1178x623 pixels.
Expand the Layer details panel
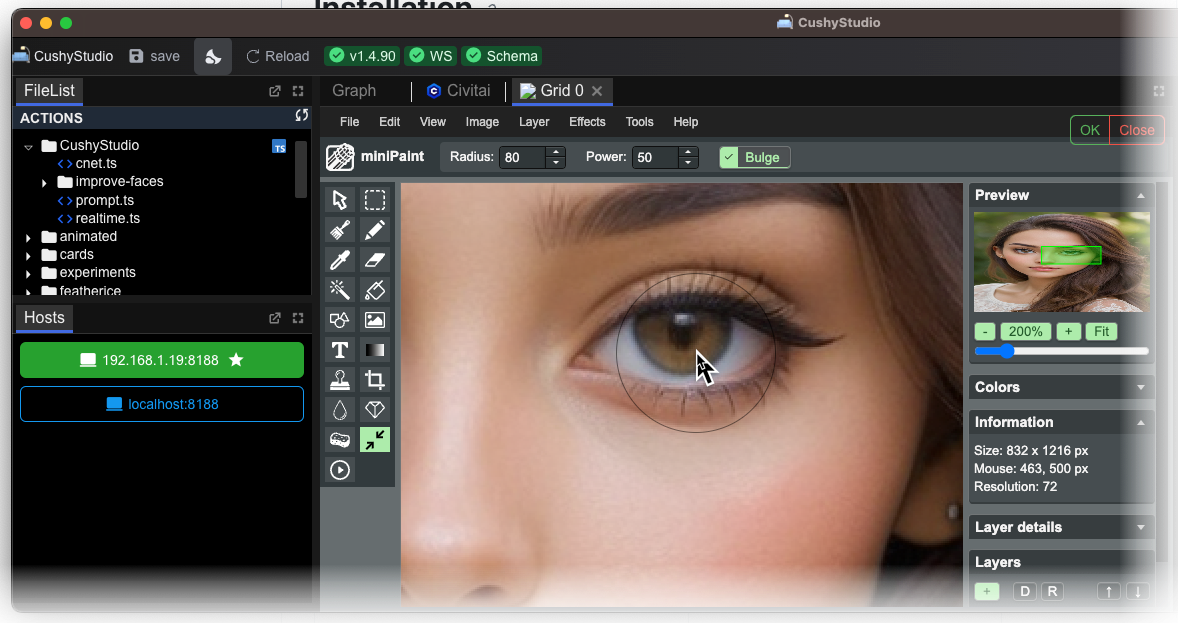(x=1061, y=527)
